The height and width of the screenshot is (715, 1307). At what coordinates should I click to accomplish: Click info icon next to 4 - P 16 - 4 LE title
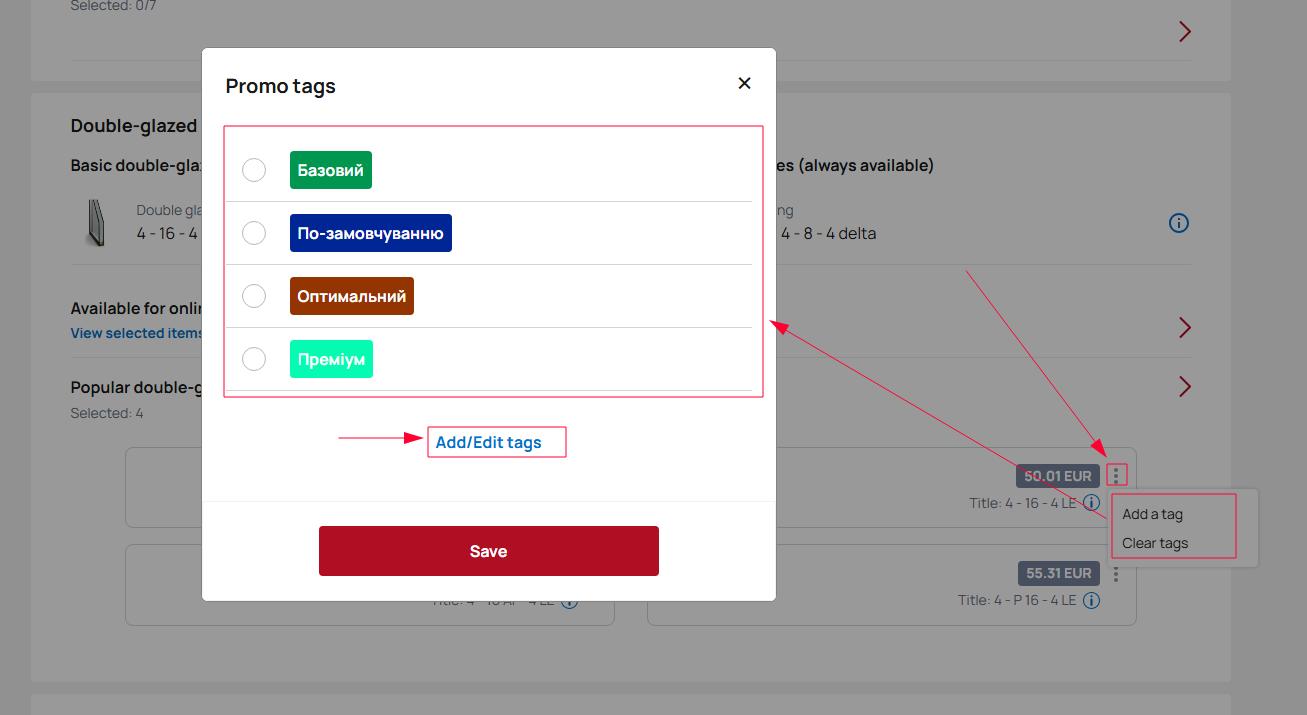(x=1092, y=600)
